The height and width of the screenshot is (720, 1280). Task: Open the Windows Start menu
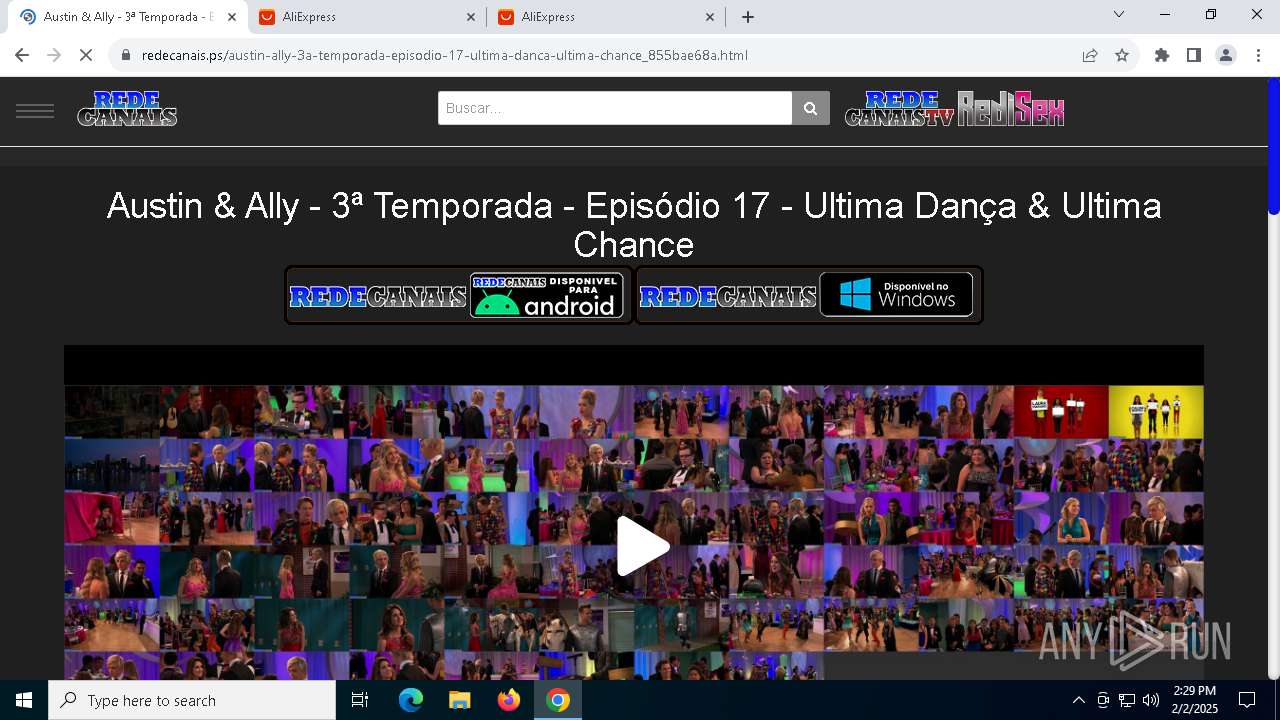click(x=24, y=700)
